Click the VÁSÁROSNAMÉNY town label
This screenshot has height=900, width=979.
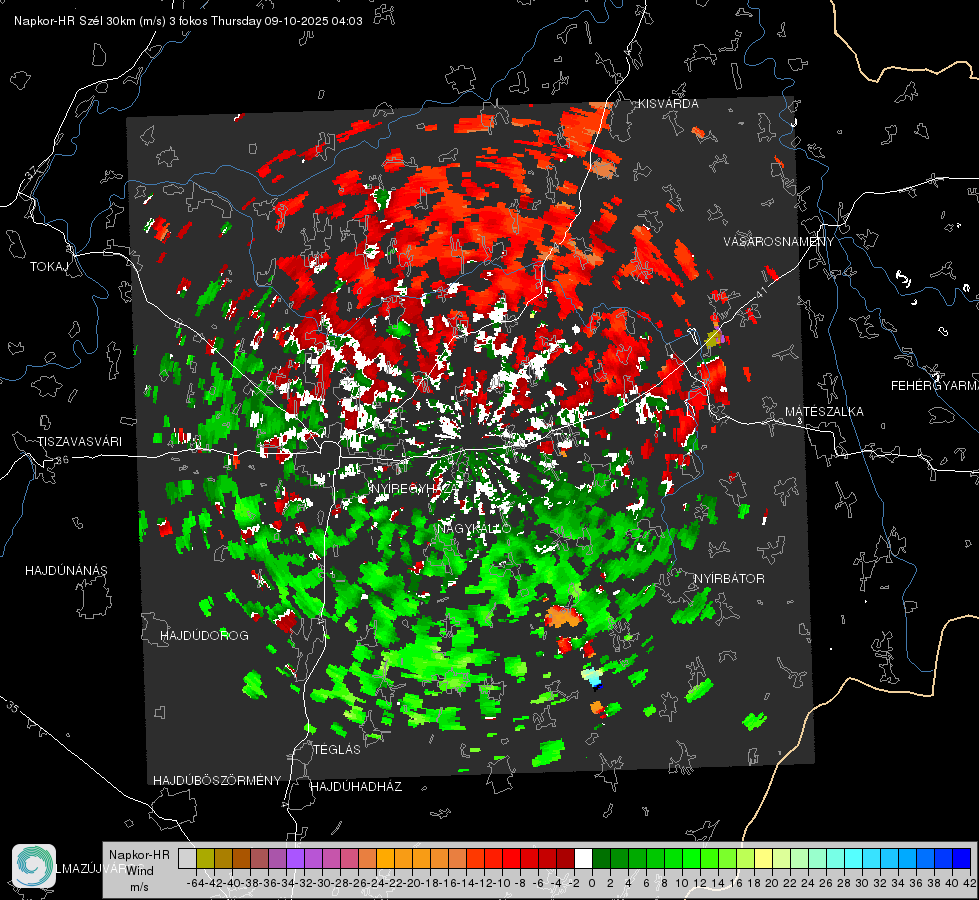[x=778, y=242]
